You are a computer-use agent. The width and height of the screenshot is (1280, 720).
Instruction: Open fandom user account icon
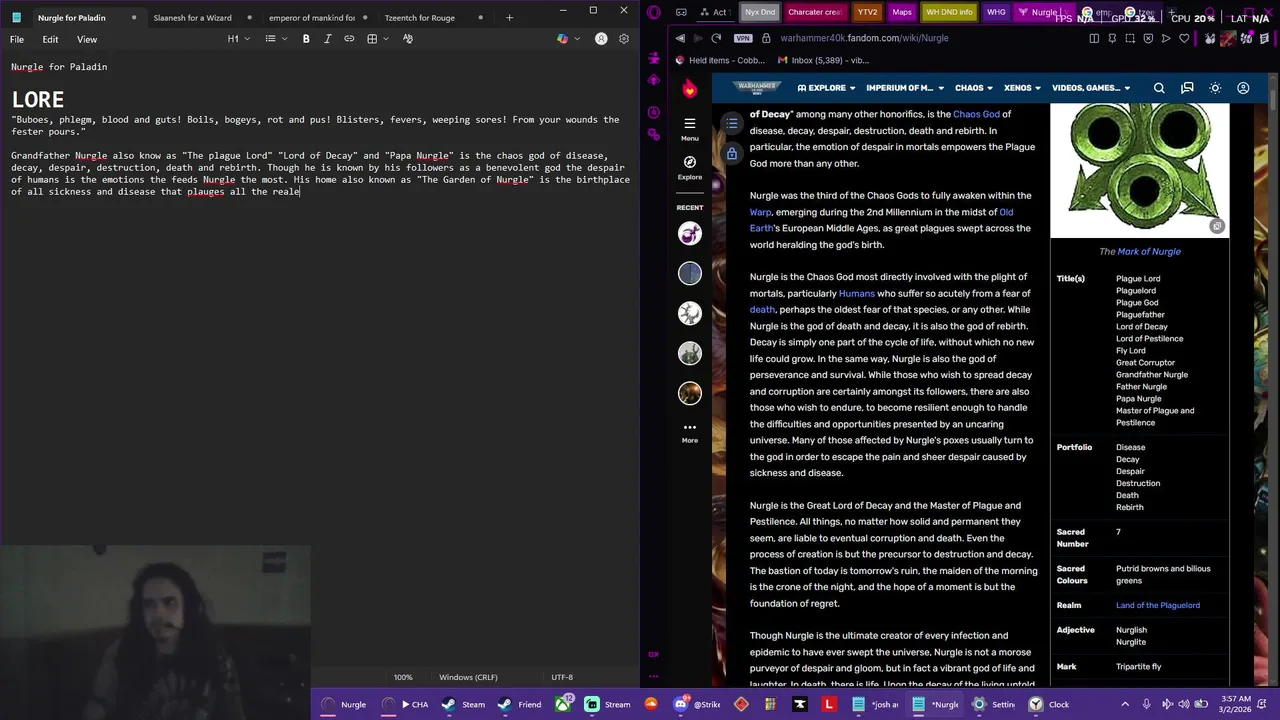click(x=1243, y=88)
